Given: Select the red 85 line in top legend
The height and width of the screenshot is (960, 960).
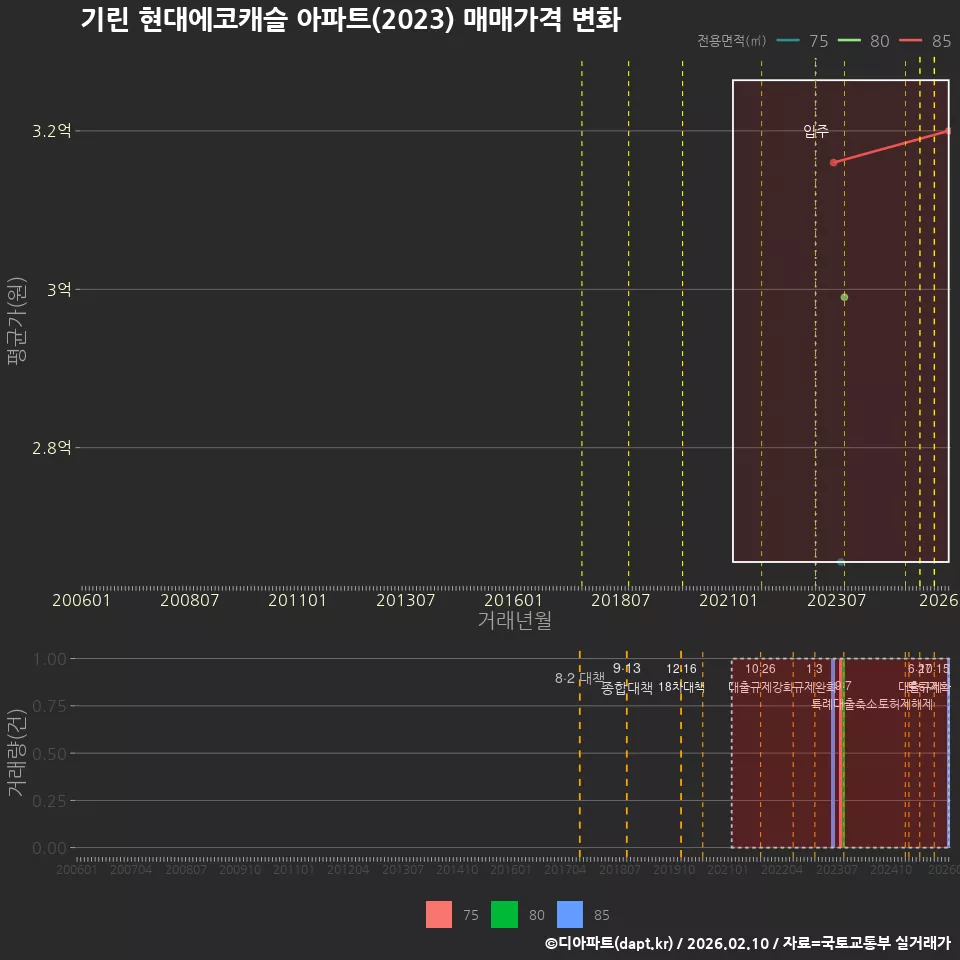Looking at the screenshot, I should [x=910, y=40].
